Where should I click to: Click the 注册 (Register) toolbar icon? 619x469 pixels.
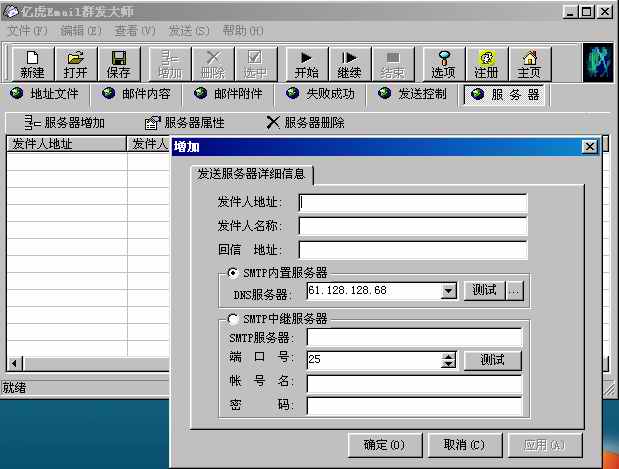pyautogui.click(x=486, y=64)
